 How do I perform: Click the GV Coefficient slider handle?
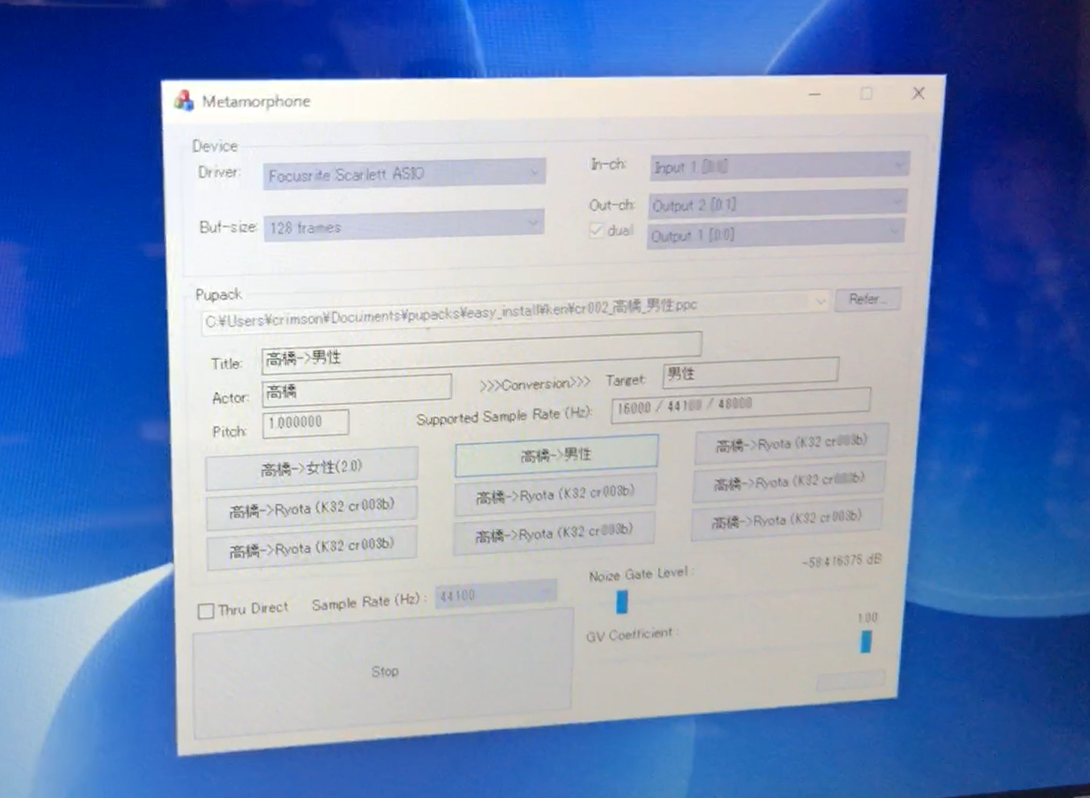[x=865, y=642]
